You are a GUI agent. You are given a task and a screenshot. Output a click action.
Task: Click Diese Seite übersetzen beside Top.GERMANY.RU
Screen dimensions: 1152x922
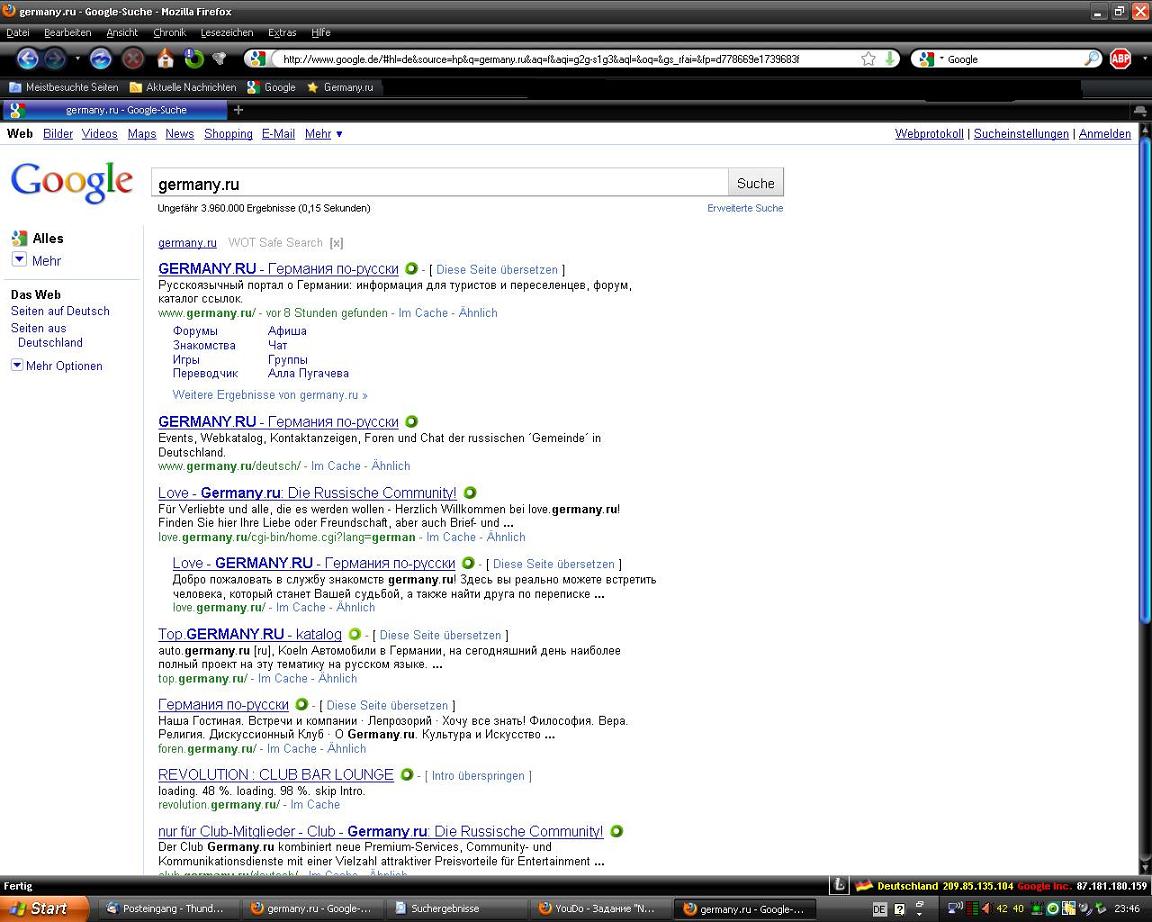pyautogui.click(x=440, y=635)
